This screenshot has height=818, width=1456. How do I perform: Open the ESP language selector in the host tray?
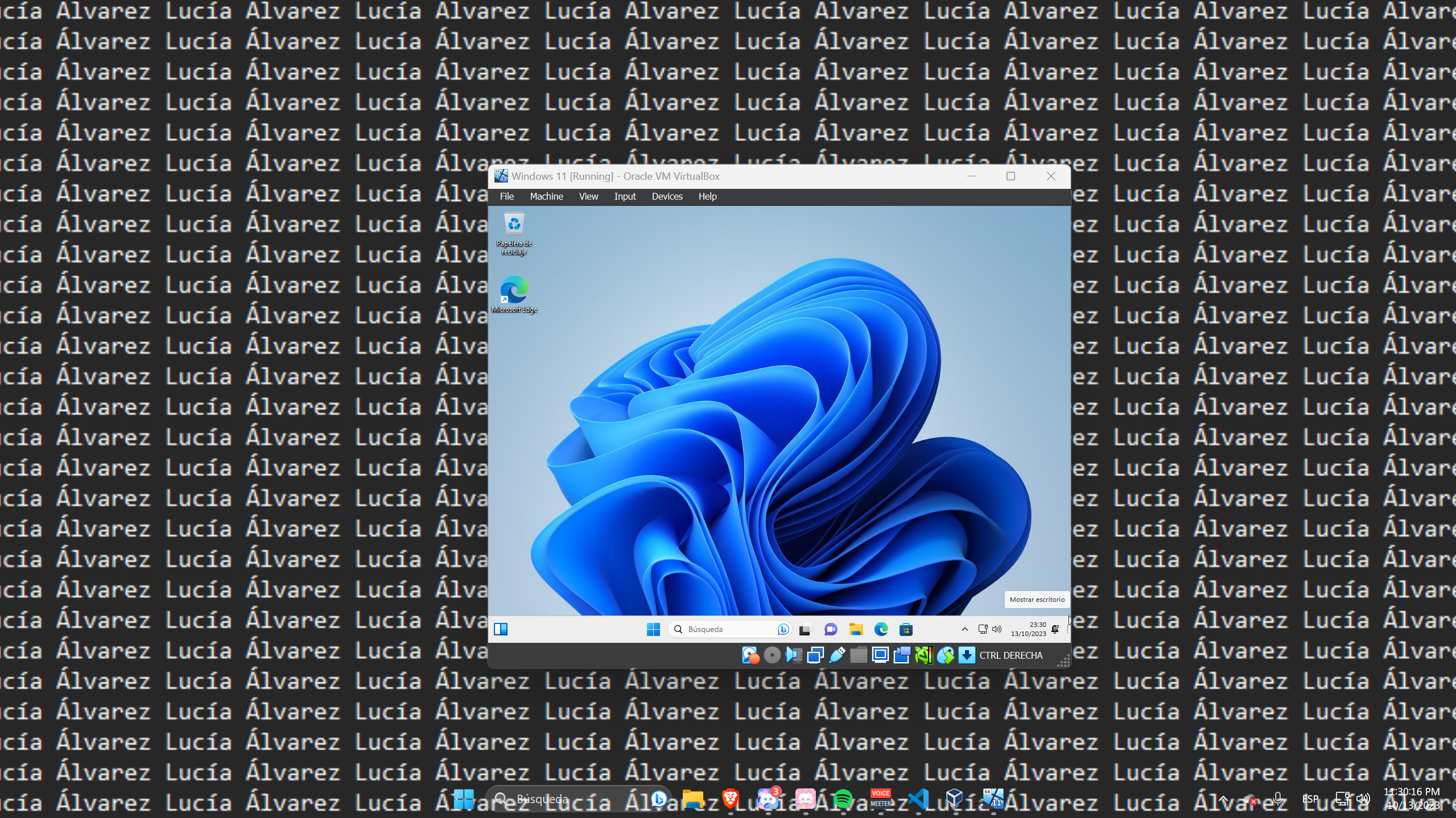tap(1310, 799)
